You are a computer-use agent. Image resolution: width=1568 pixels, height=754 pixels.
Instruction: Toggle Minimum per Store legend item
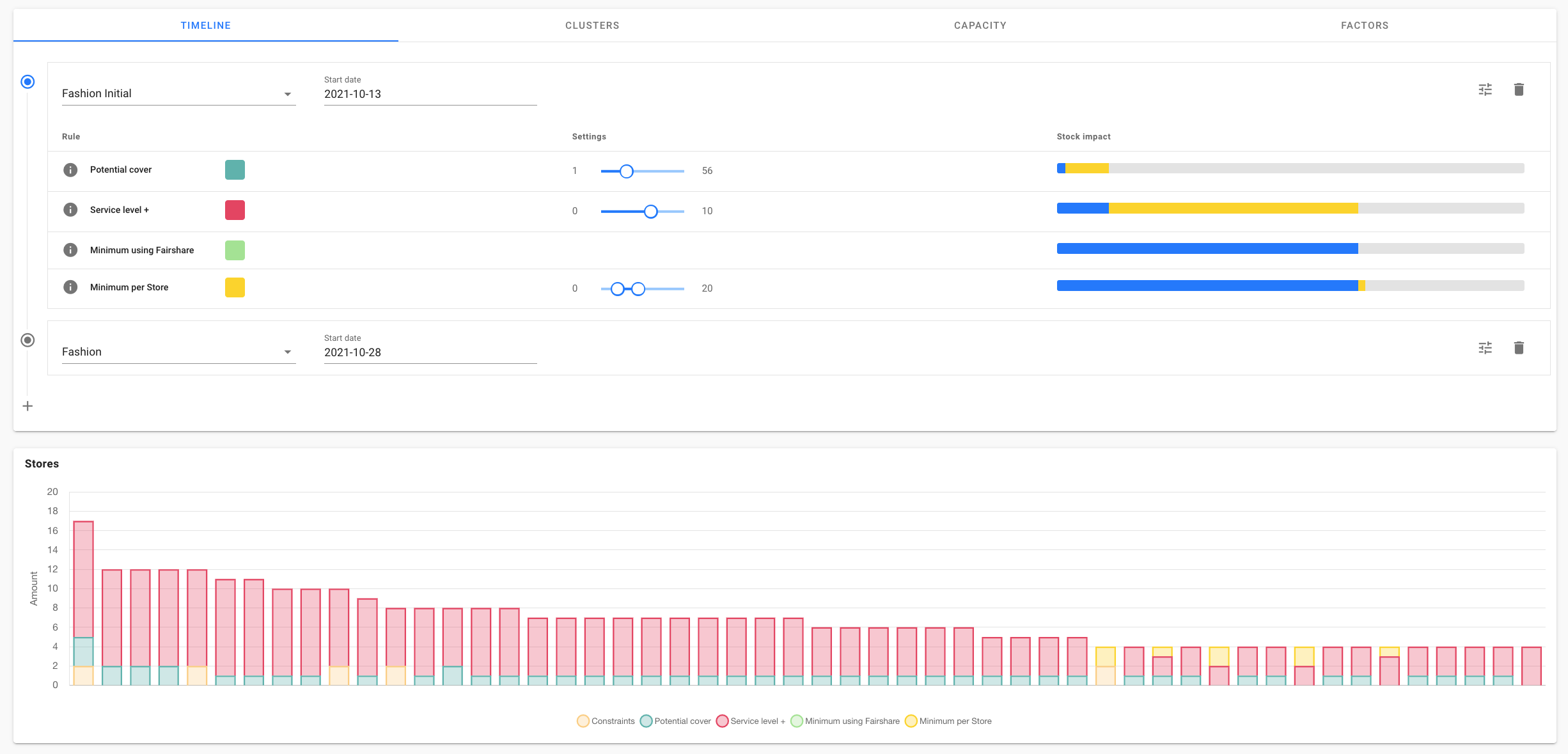coord(948,721)
